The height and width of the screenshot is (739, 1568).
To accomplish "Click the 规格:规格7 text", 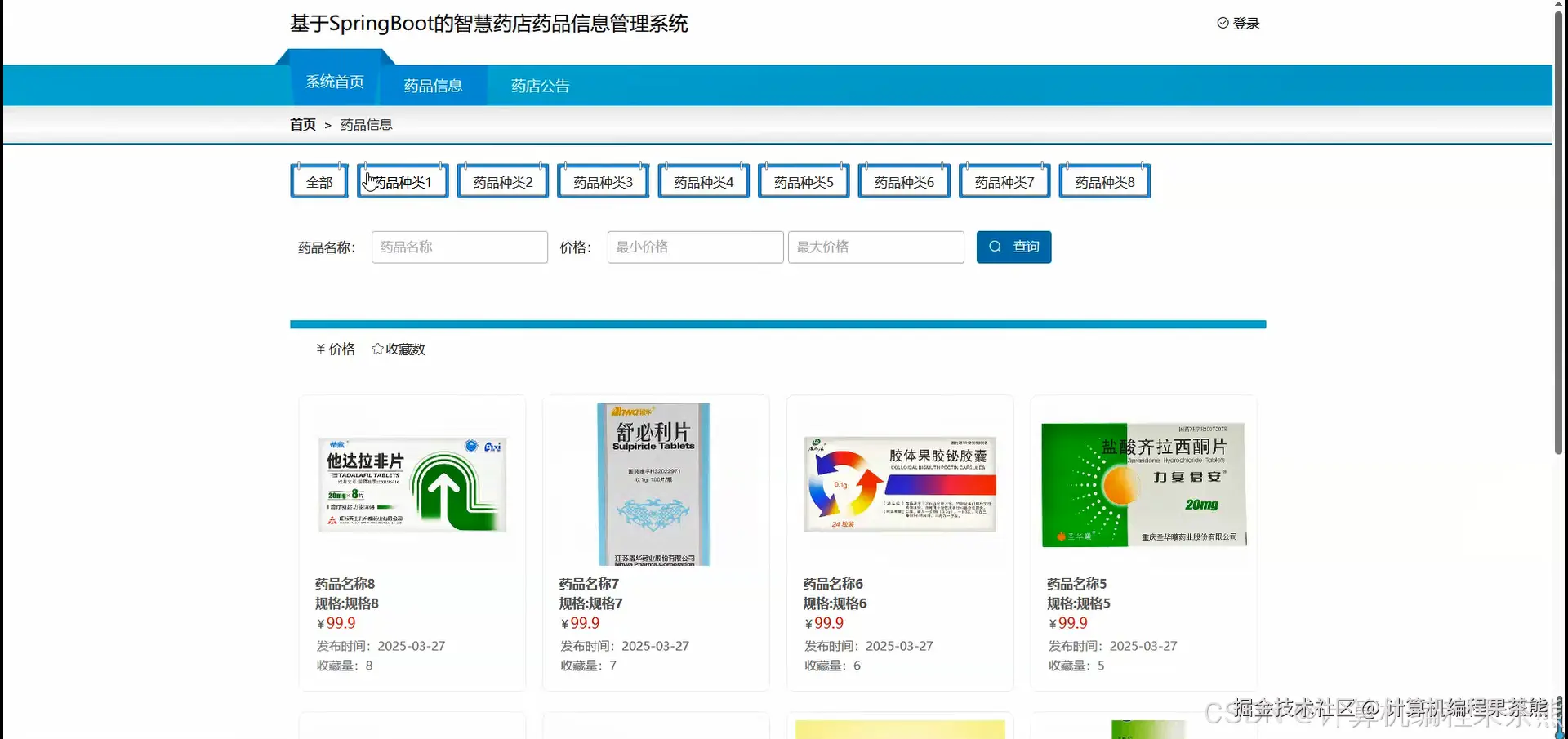I will [590, 603].
